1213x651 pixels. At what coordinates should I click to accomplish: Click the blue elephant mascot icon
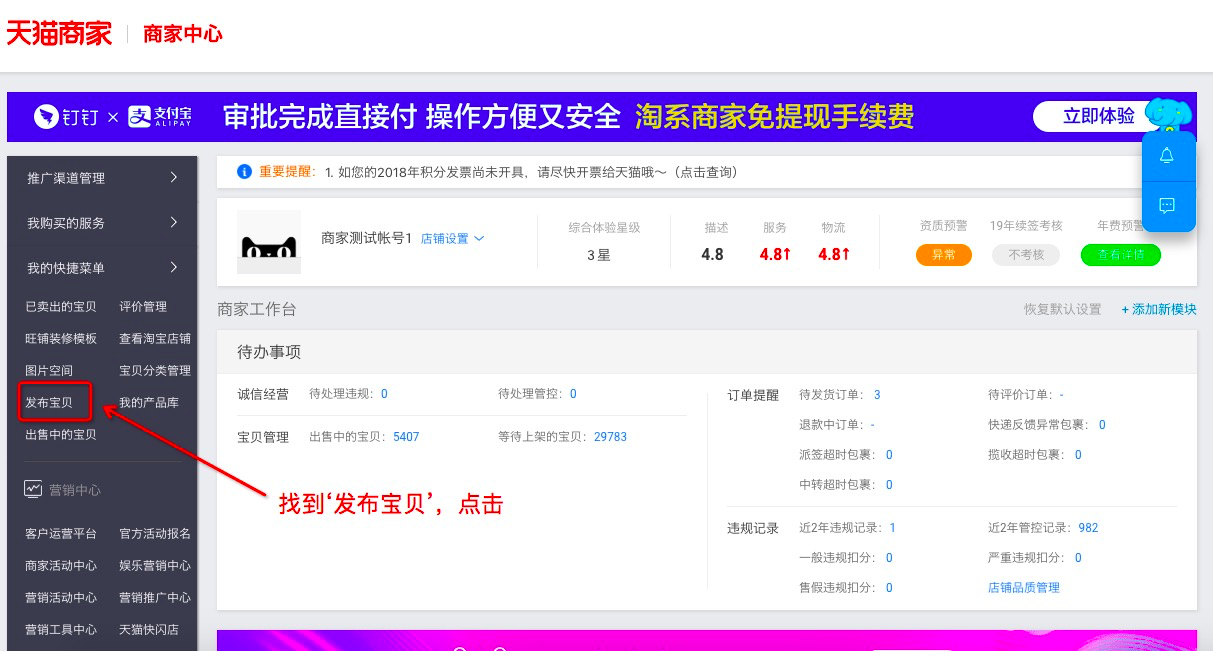1170,115
